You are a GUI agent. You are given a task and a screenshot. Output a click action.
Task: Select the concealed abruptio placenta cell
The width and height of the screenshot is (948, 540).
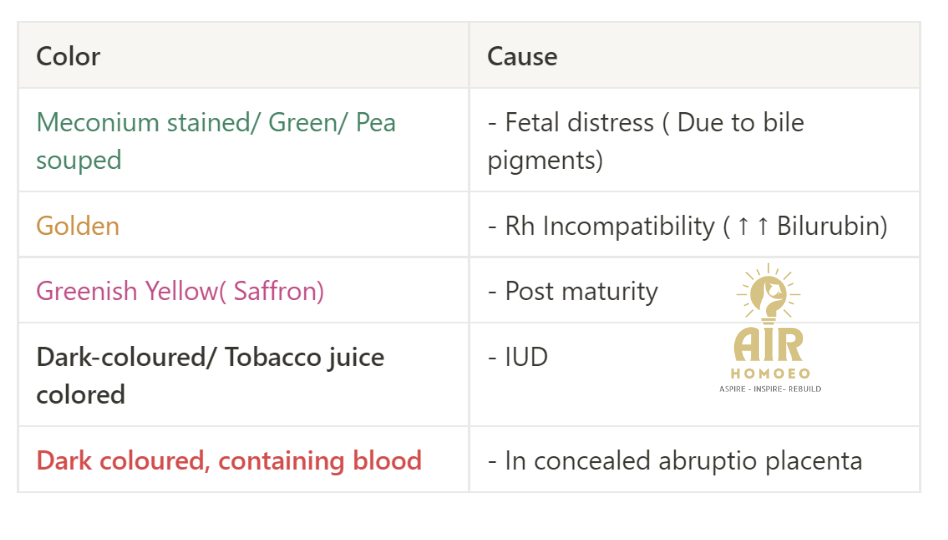[695, 460]
